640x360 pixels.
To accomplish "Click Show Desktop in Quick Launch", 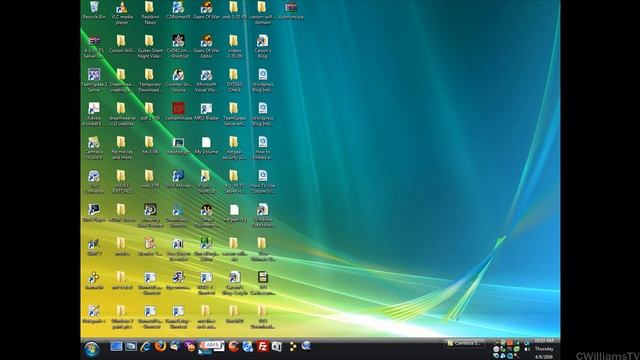I will [x=116, y=347].
